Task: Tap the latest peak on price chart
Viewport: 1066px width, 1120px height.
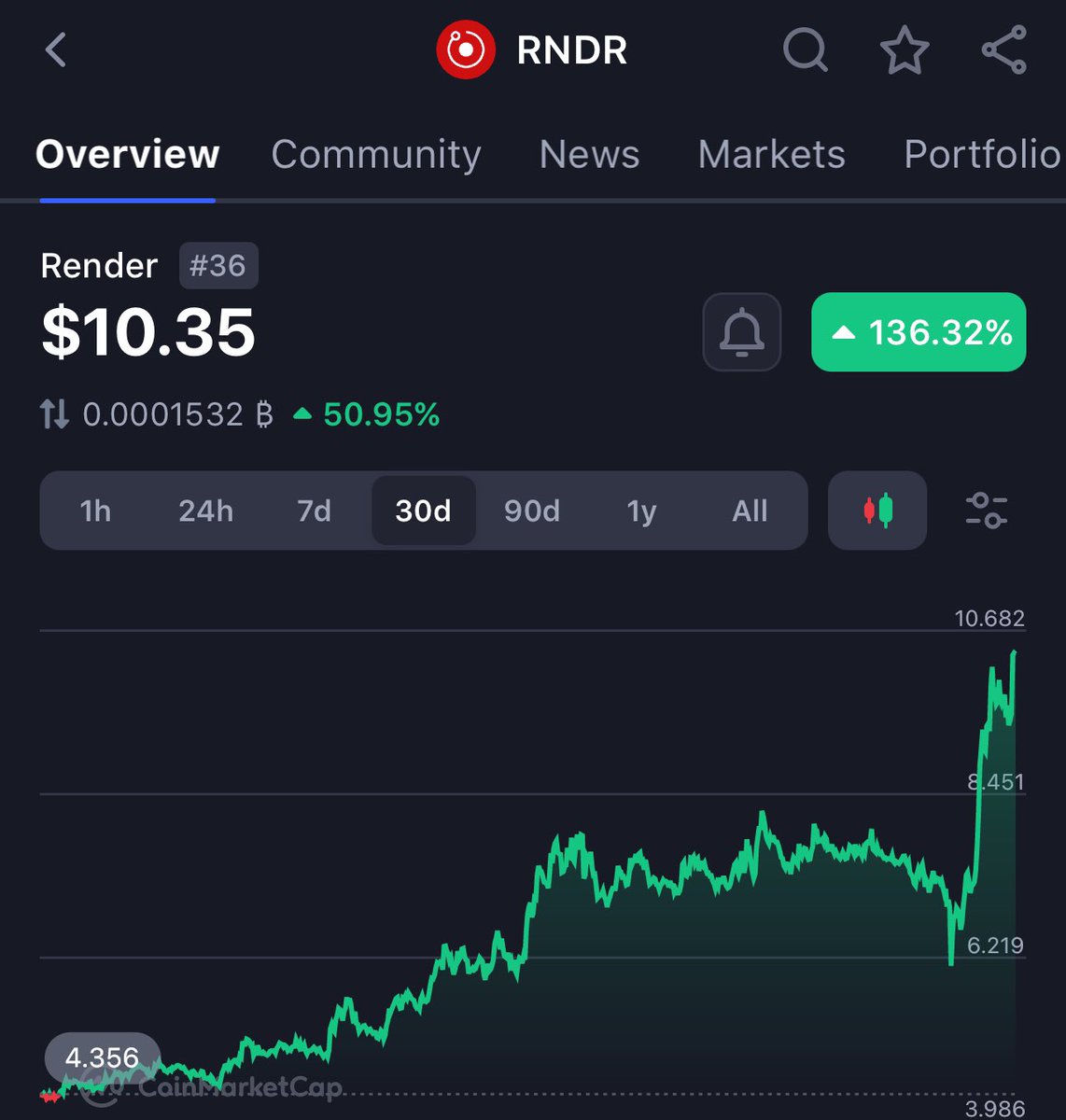Action: [1014, 654]
